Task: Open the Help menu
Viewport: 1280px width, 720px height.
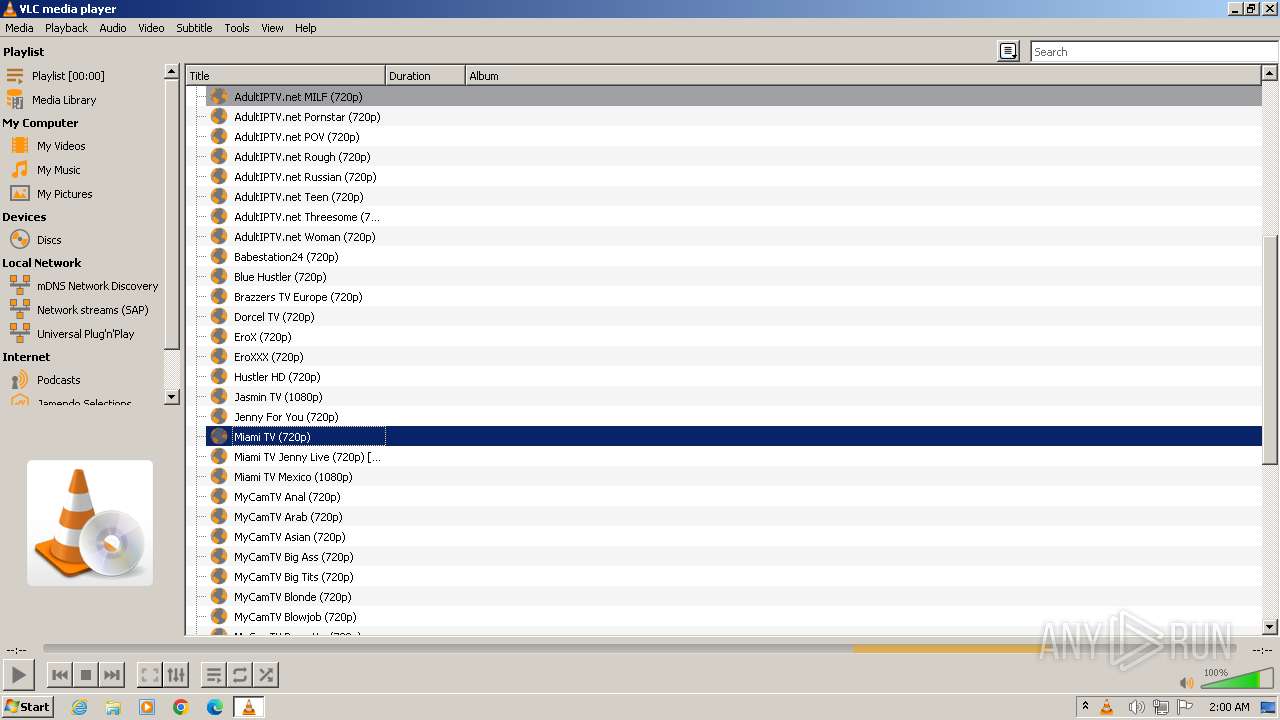Action: click(x=306, y=28)
